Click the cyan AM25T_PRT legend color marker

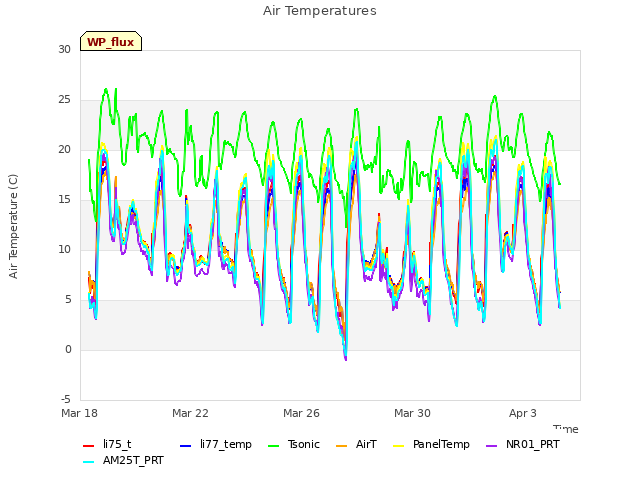point(88,462)
